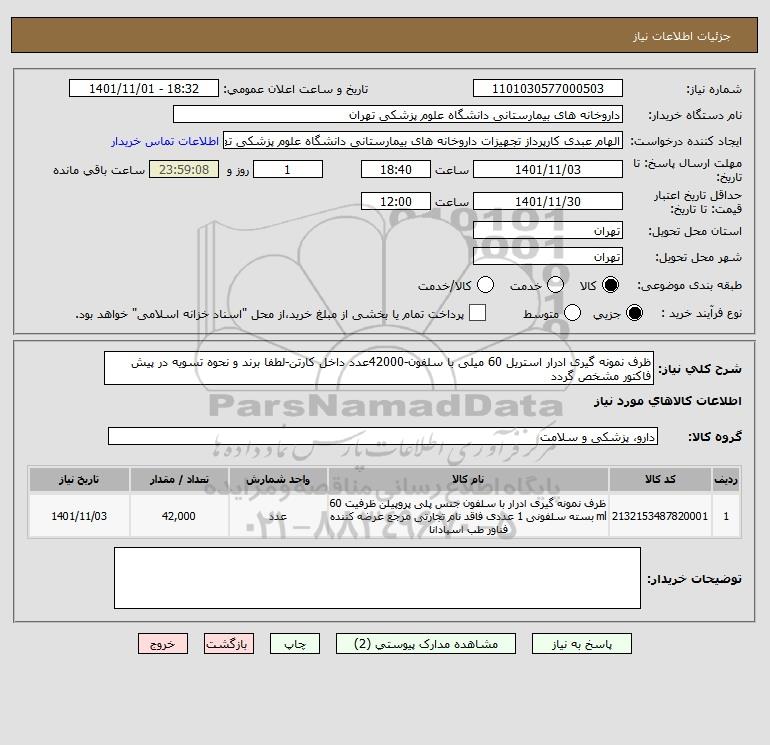Image resolution: width=770 pixels, height=745 pixels.
Task: Click the 12:00 validity time field
Action: click(396, 201)
